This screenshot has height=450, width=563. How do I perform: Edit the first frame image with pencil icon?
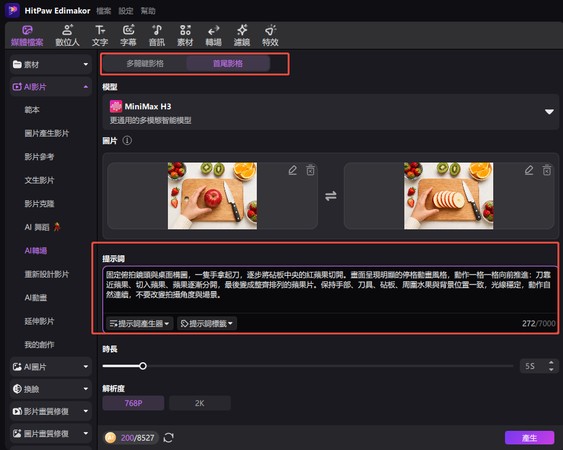[x=293, y=170]
